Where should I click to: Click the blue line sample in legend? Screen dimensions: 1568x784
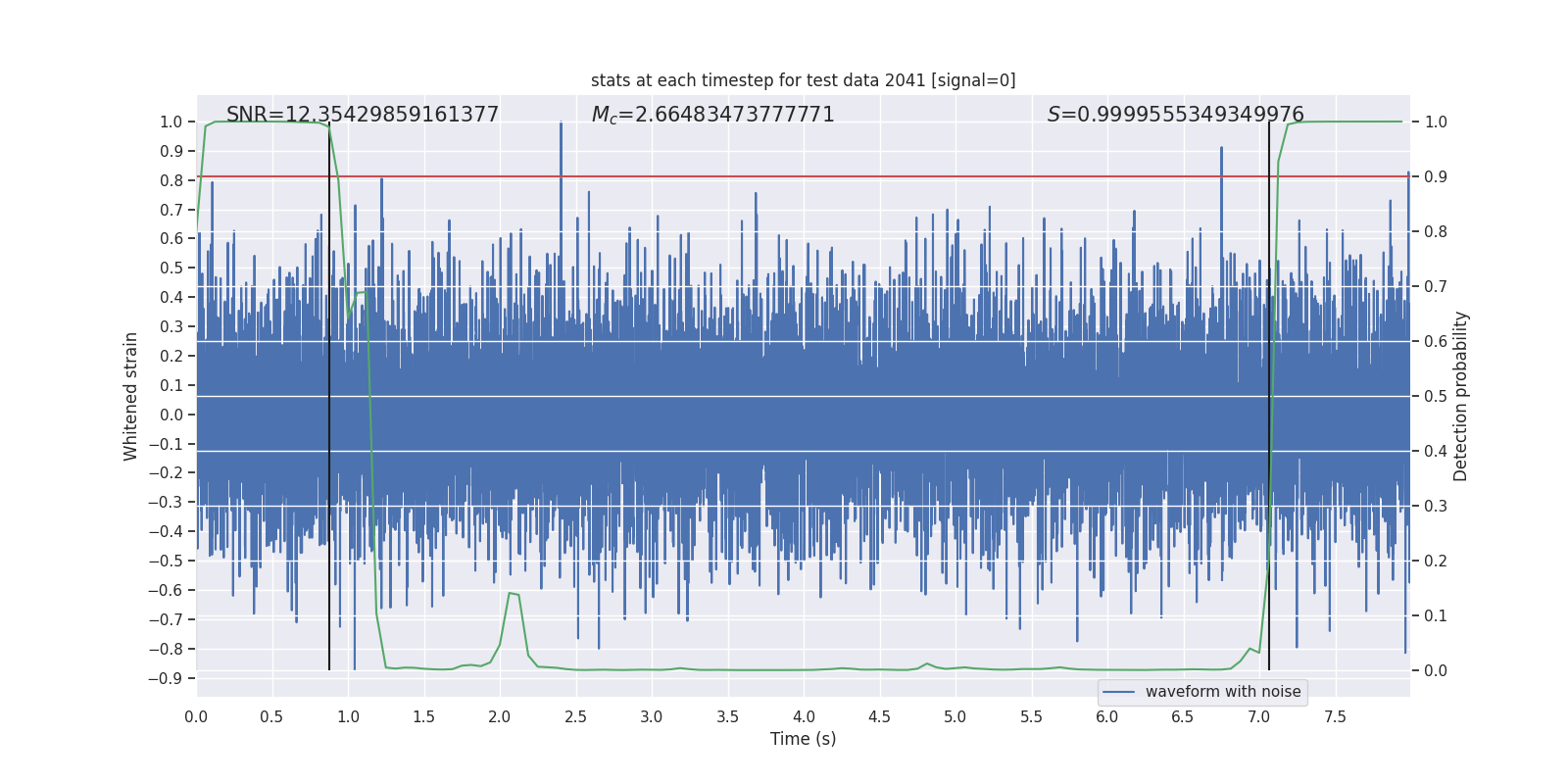1118,692
